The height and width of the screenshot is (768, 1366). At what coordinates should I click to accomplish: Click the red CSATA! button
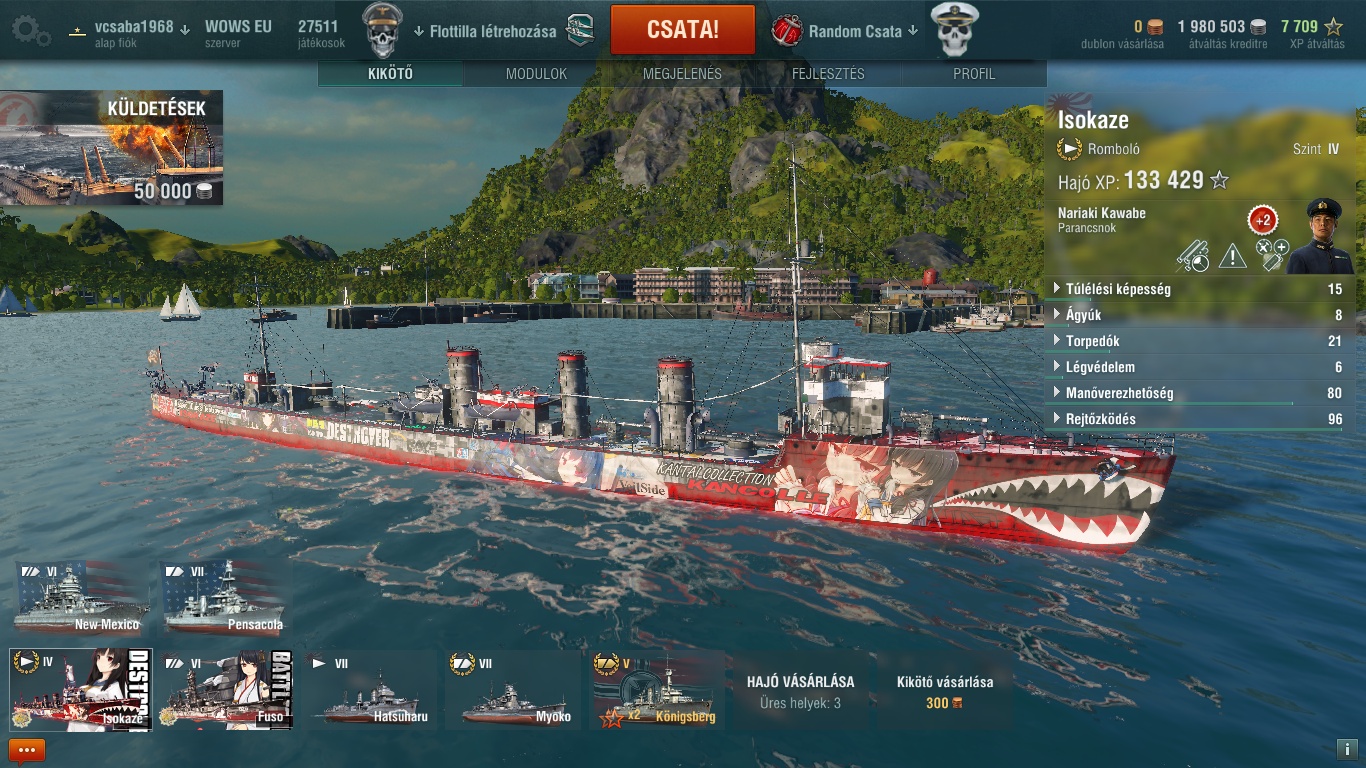pyautogui.click(x=683, y=29)
